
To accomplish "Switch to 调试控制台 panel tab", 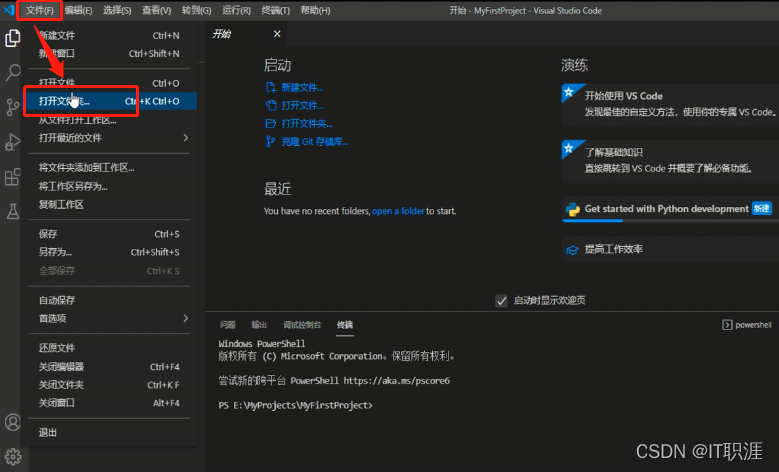I will [302, 325].
